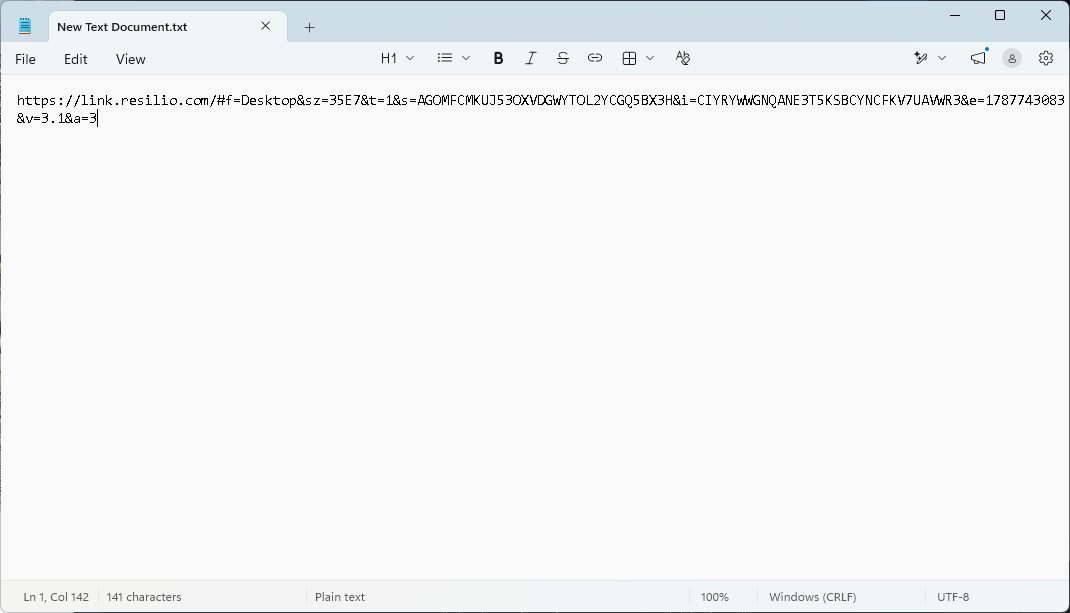The height and width of the screenshot is (613, 1070).
Task: Click the &v=3.1&a=3 text on second line
Action: point(57,119)
